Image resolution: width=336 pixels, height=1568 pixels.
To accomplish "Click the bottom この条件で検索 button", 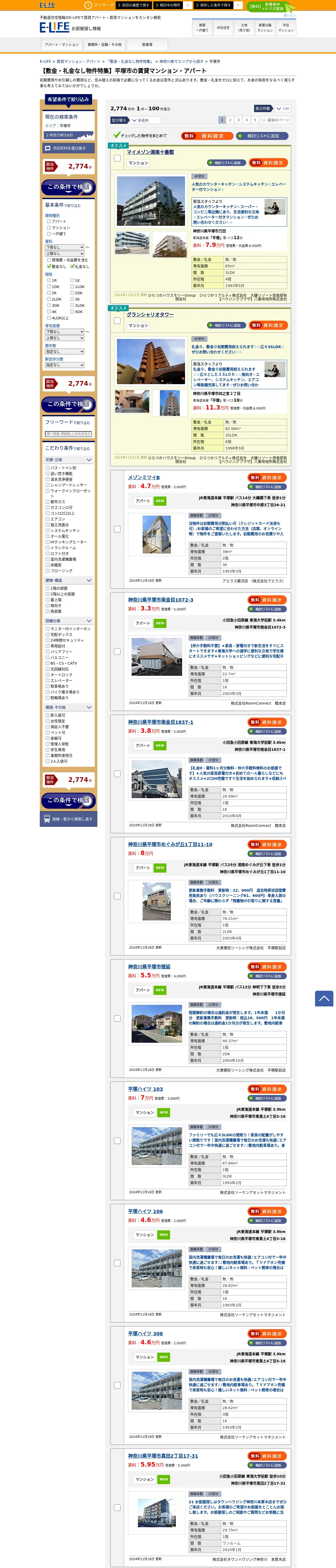I will point(68,800).
